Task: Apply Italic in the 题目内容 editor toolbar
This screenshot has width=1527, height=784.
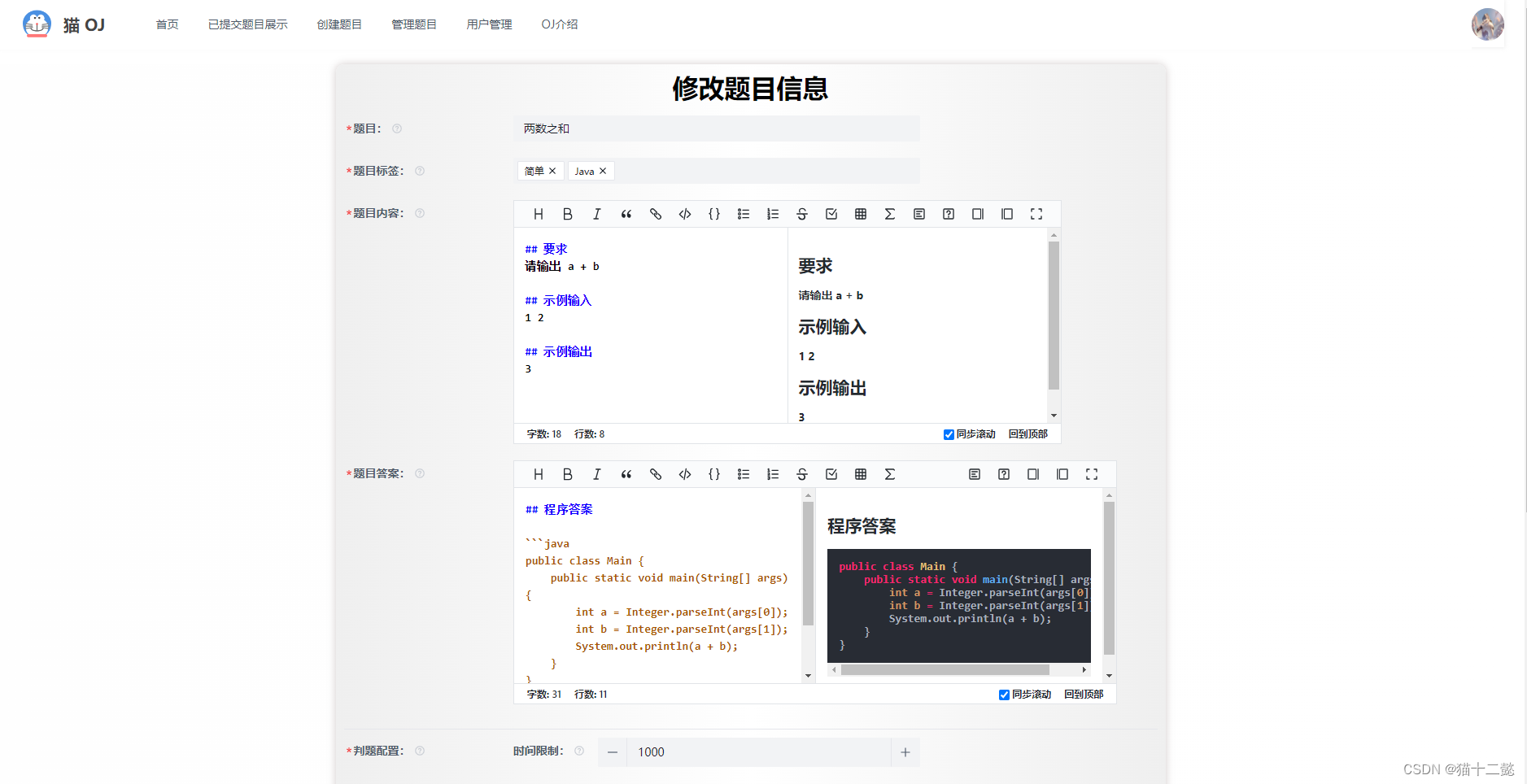Action: point(597,214)
